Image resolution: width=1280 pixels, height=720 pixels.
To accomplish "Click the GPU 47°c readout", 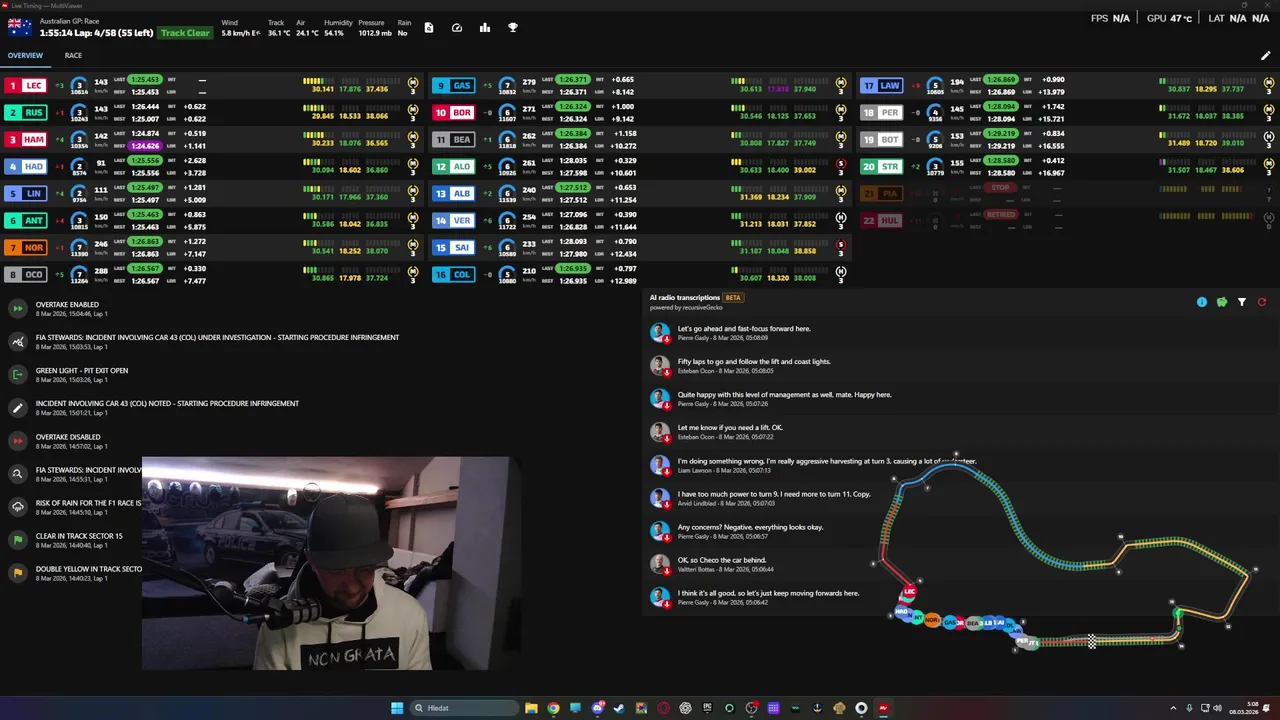I will coord(1169,18).
